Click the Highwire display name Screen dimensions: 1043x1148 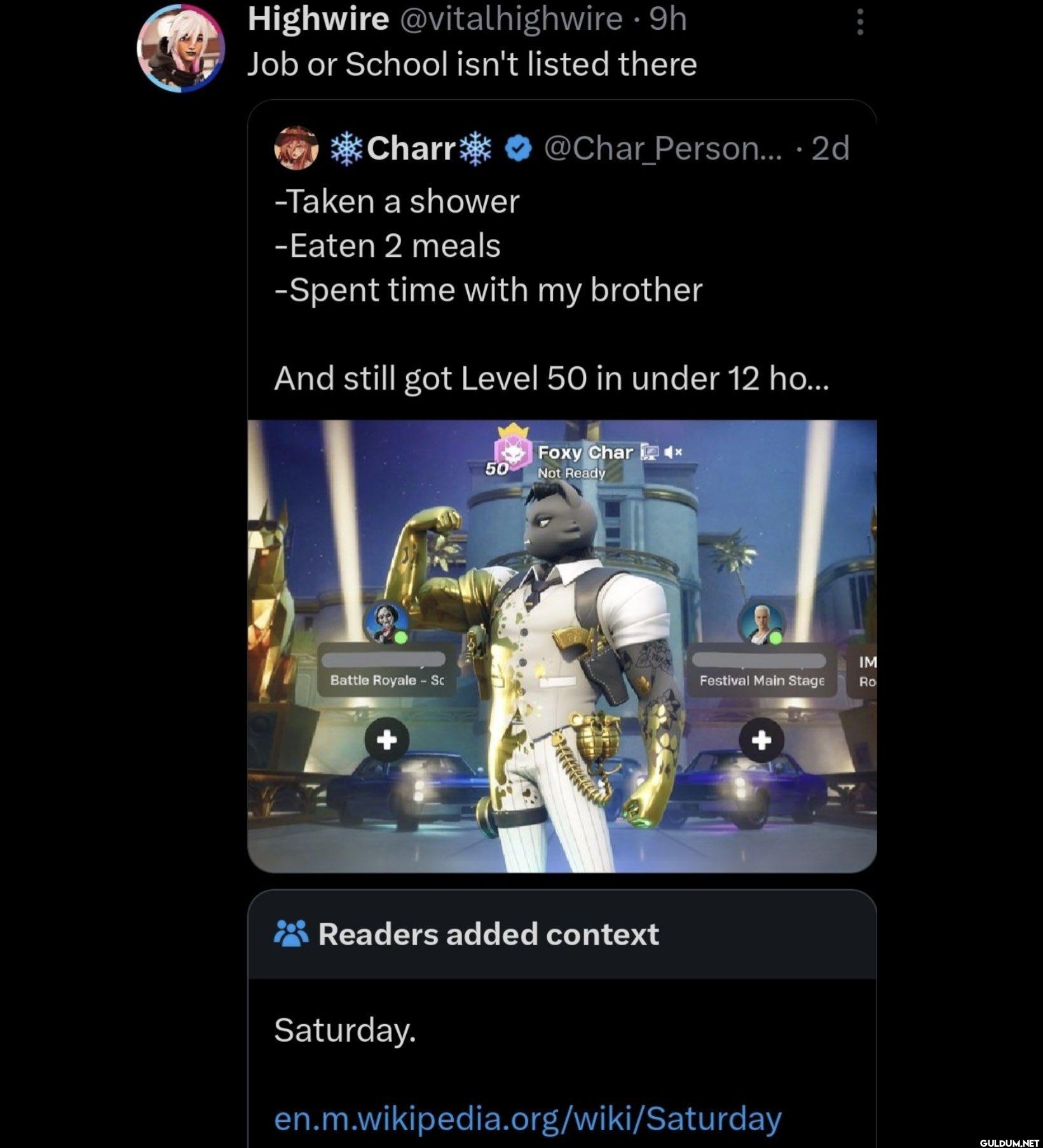(318, 18)
